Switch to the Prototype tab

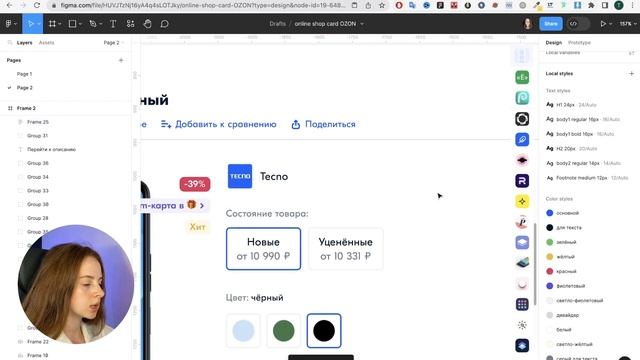pos(579,42)
